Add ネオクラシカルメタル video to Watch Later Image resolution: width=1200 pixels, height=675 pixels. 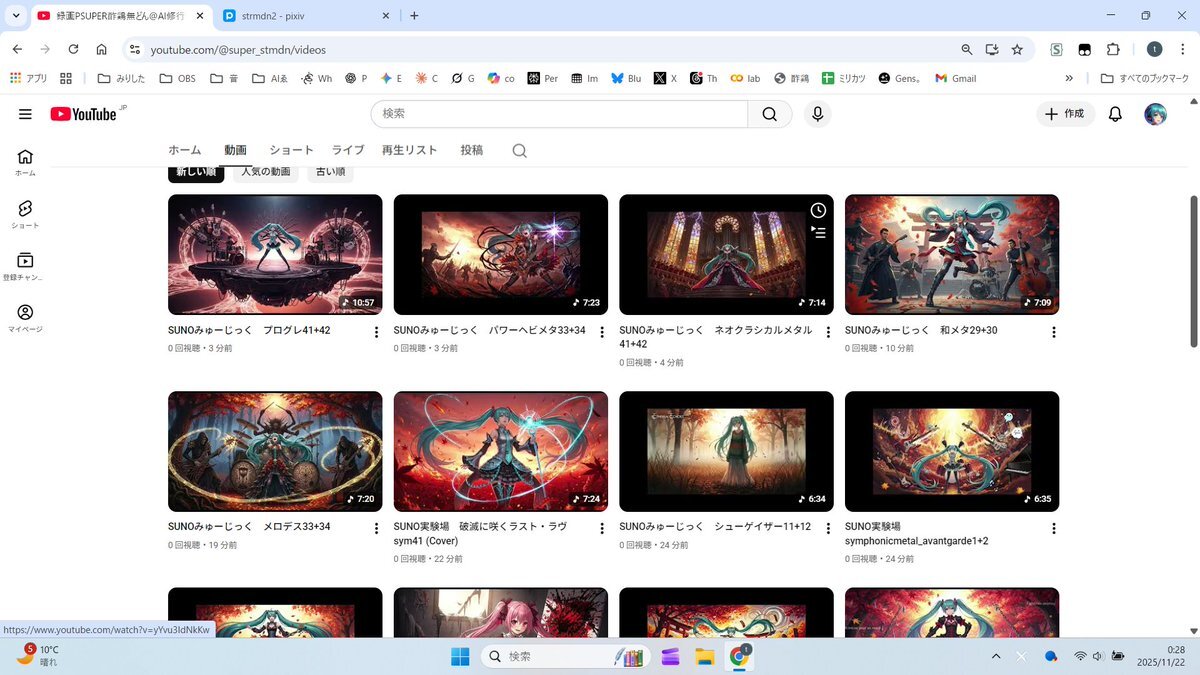[x=817, y=211]
